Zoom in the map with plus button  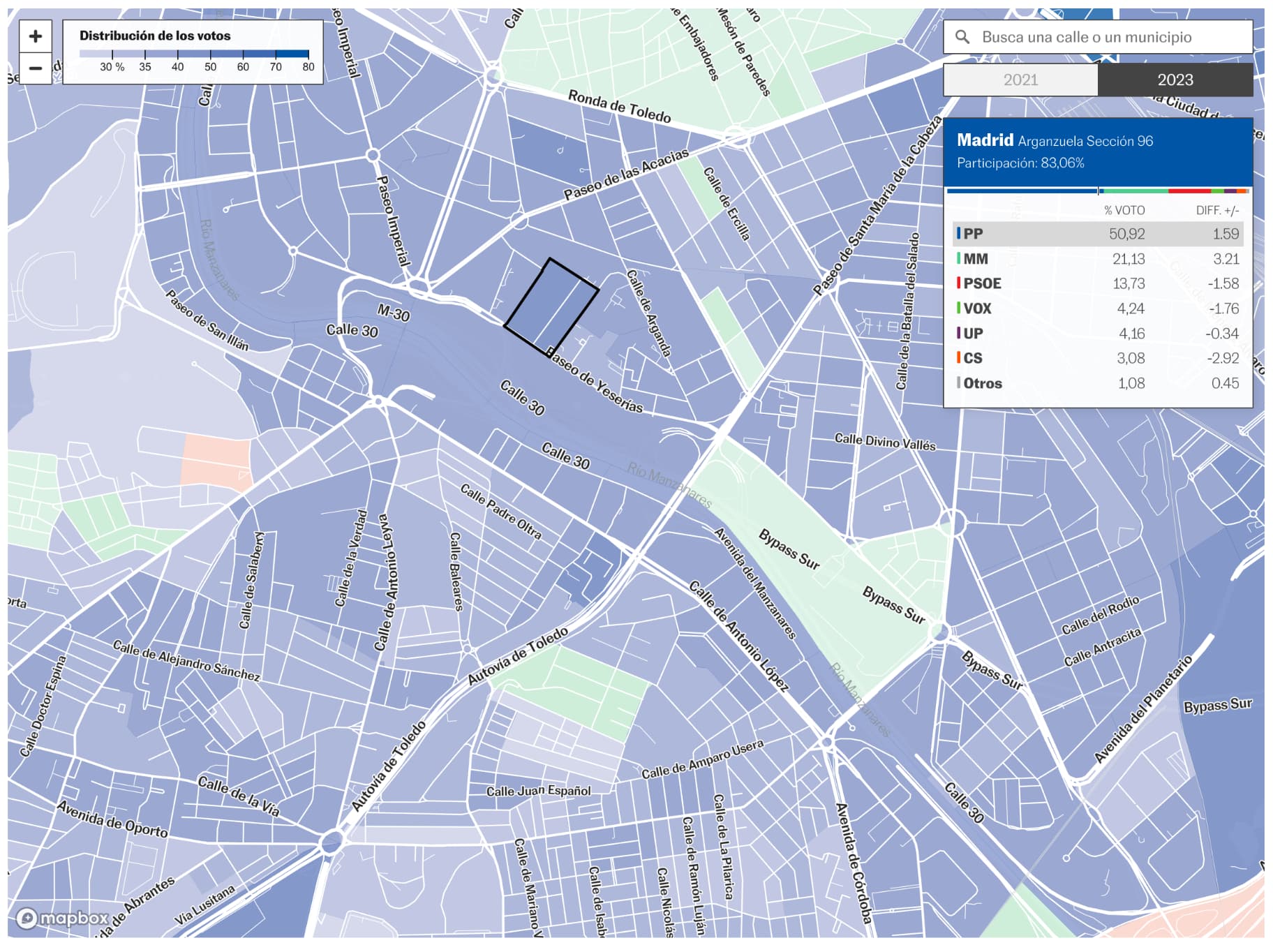point(36,36)
